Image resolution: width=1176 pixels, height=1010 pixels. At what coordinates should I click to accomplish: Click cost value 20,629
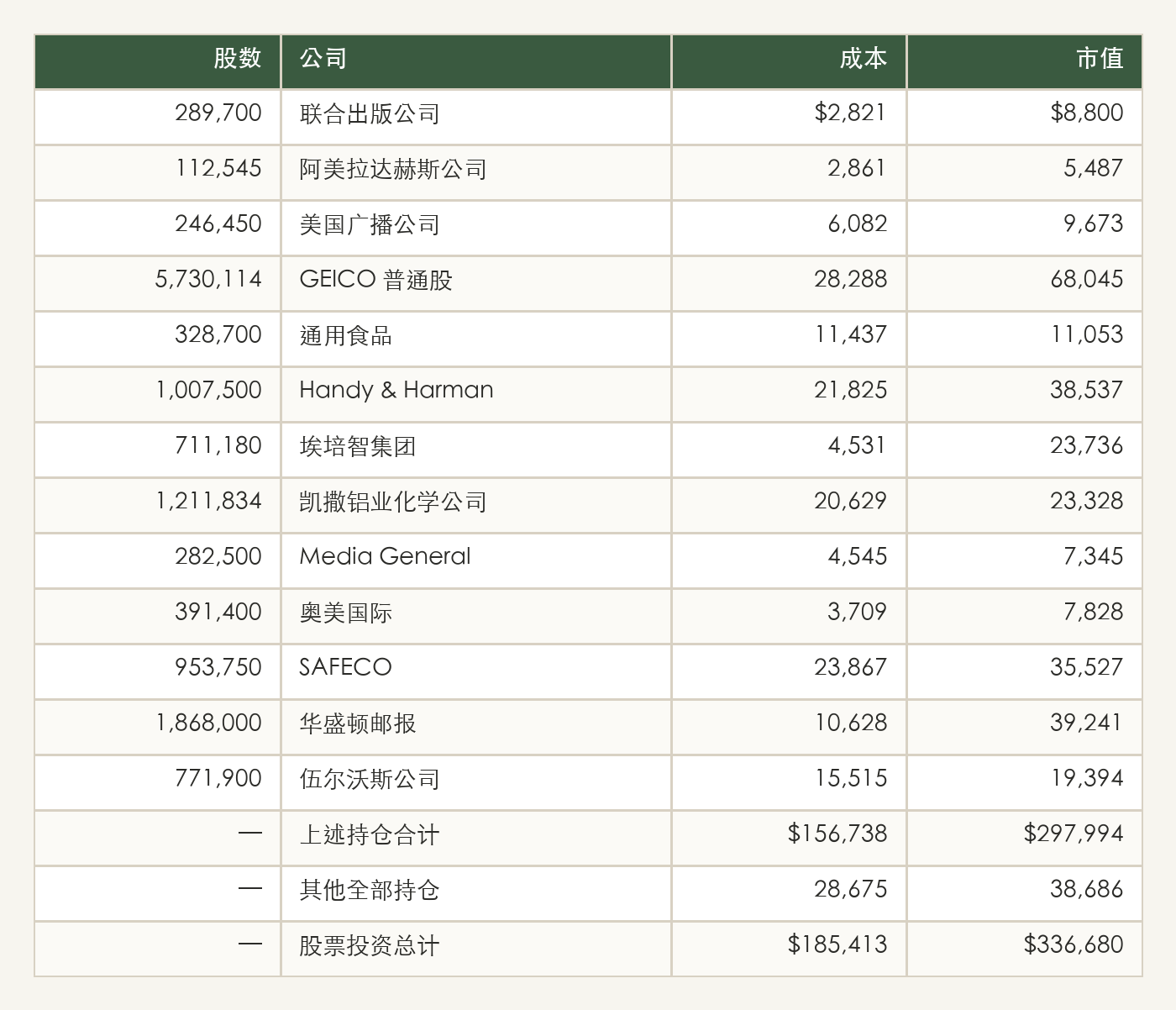850,502
